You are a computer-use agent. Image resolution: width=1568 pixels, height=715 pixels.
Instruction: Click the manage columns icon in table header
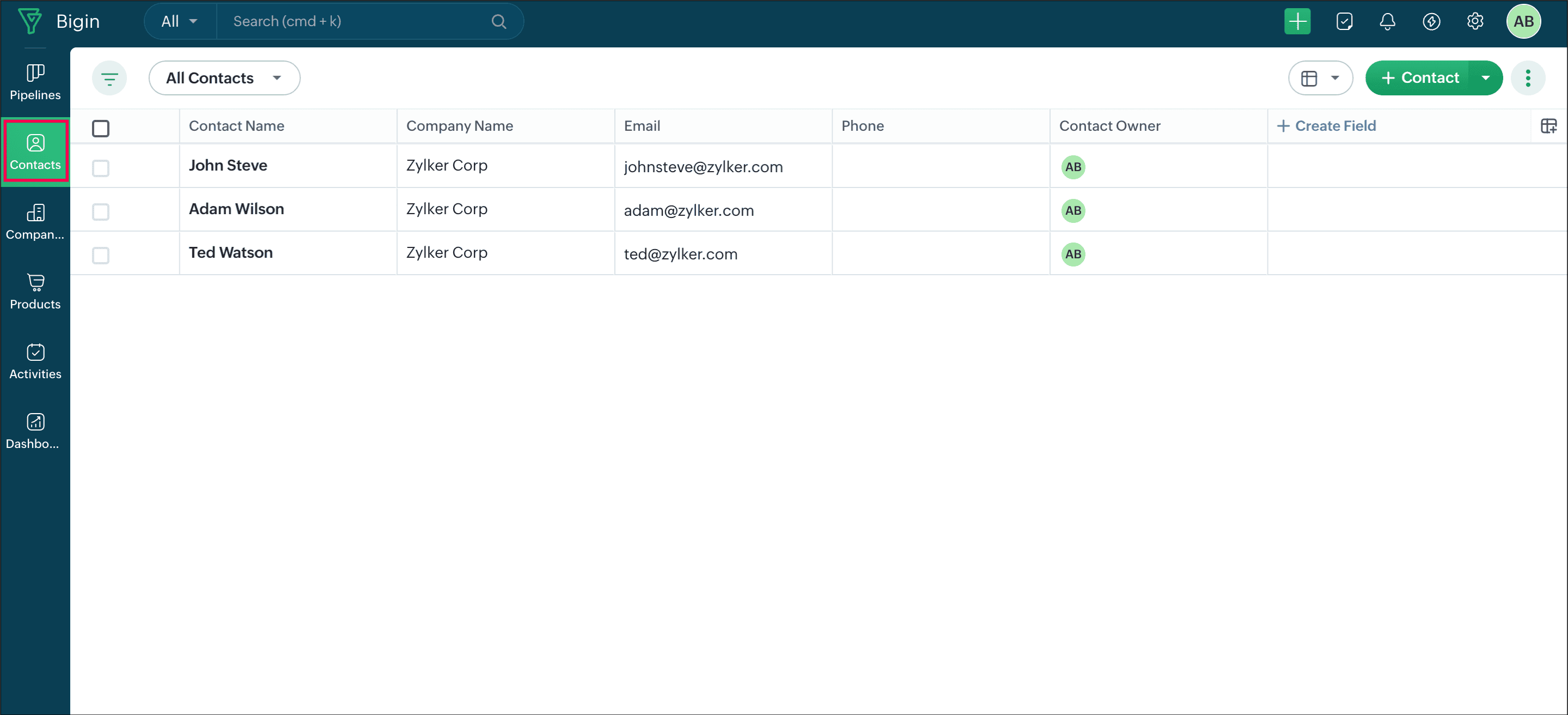coord(1548,126)
